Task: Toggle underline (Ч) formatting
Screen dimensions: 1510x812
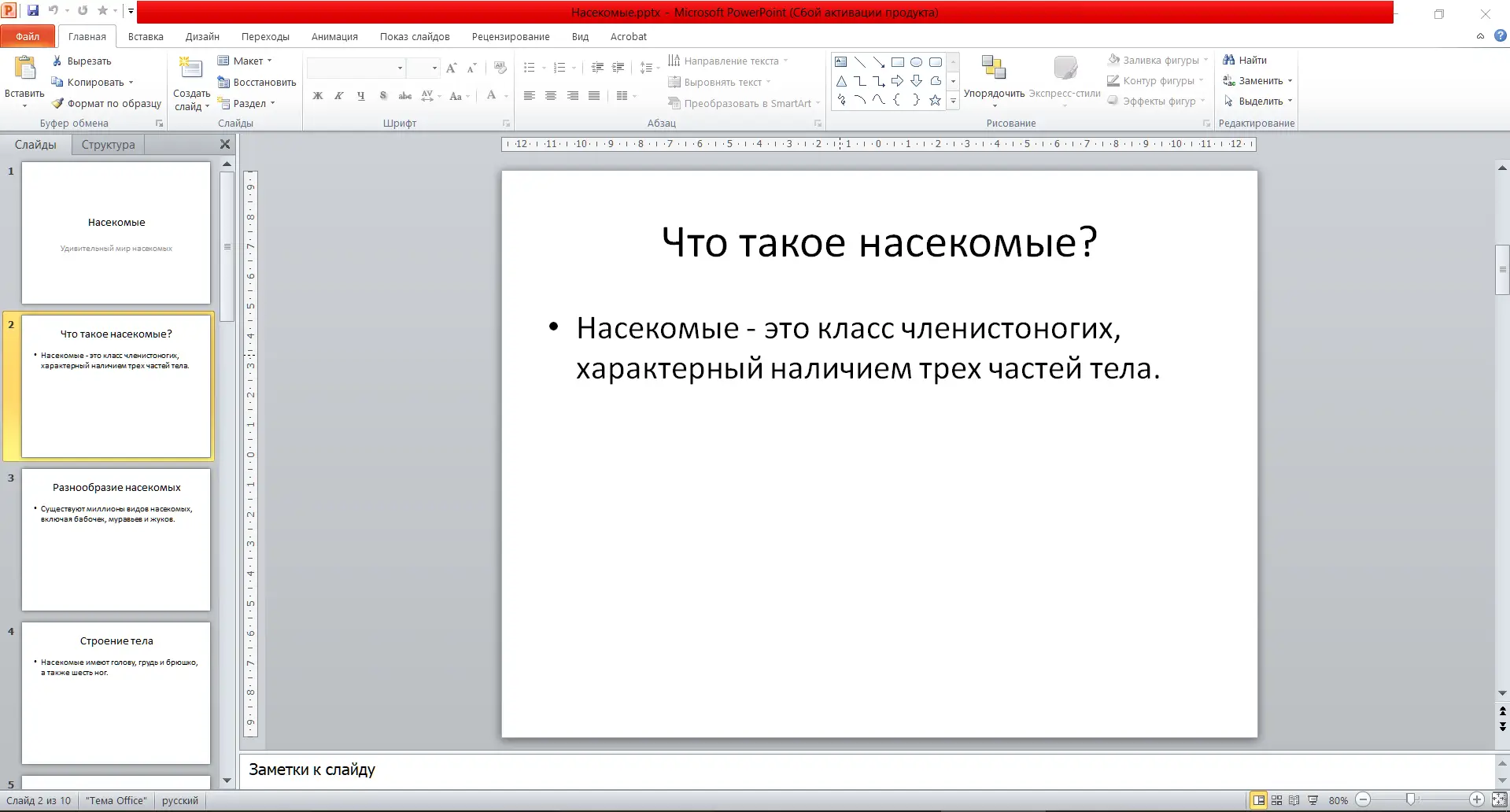Action: pyautogui.click(x=361, y=96)
